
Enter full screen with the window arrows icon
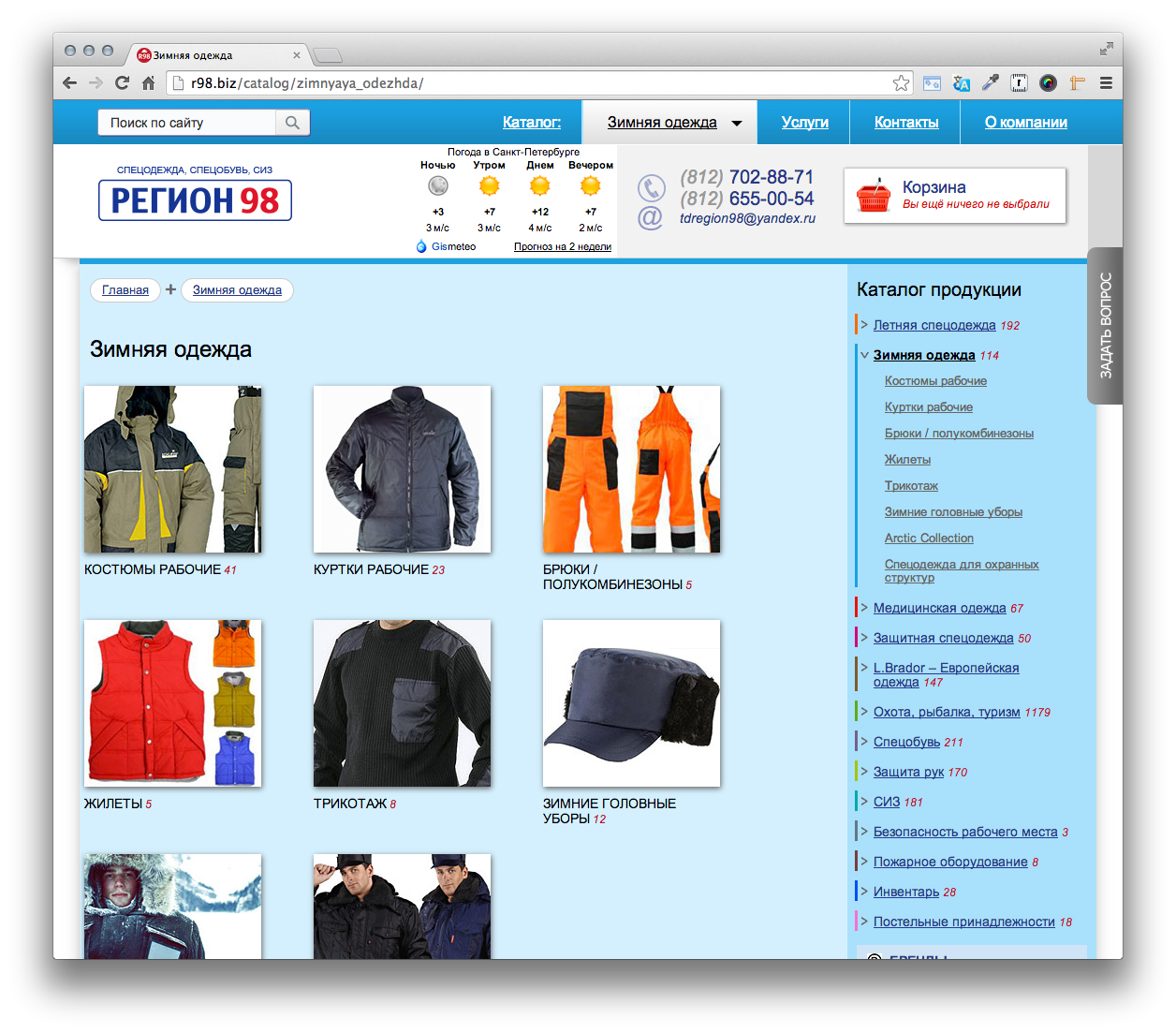coord(1106,49)
